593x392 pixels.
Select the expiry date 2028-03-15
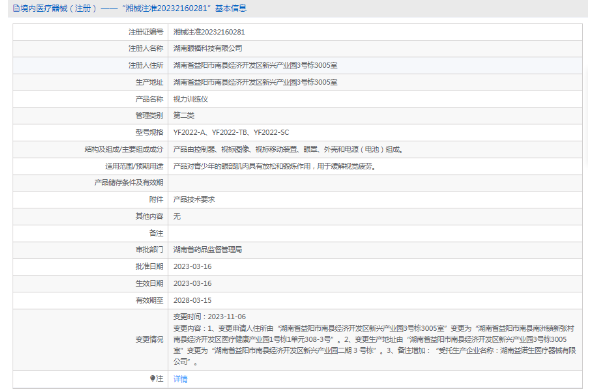(192, 300)
